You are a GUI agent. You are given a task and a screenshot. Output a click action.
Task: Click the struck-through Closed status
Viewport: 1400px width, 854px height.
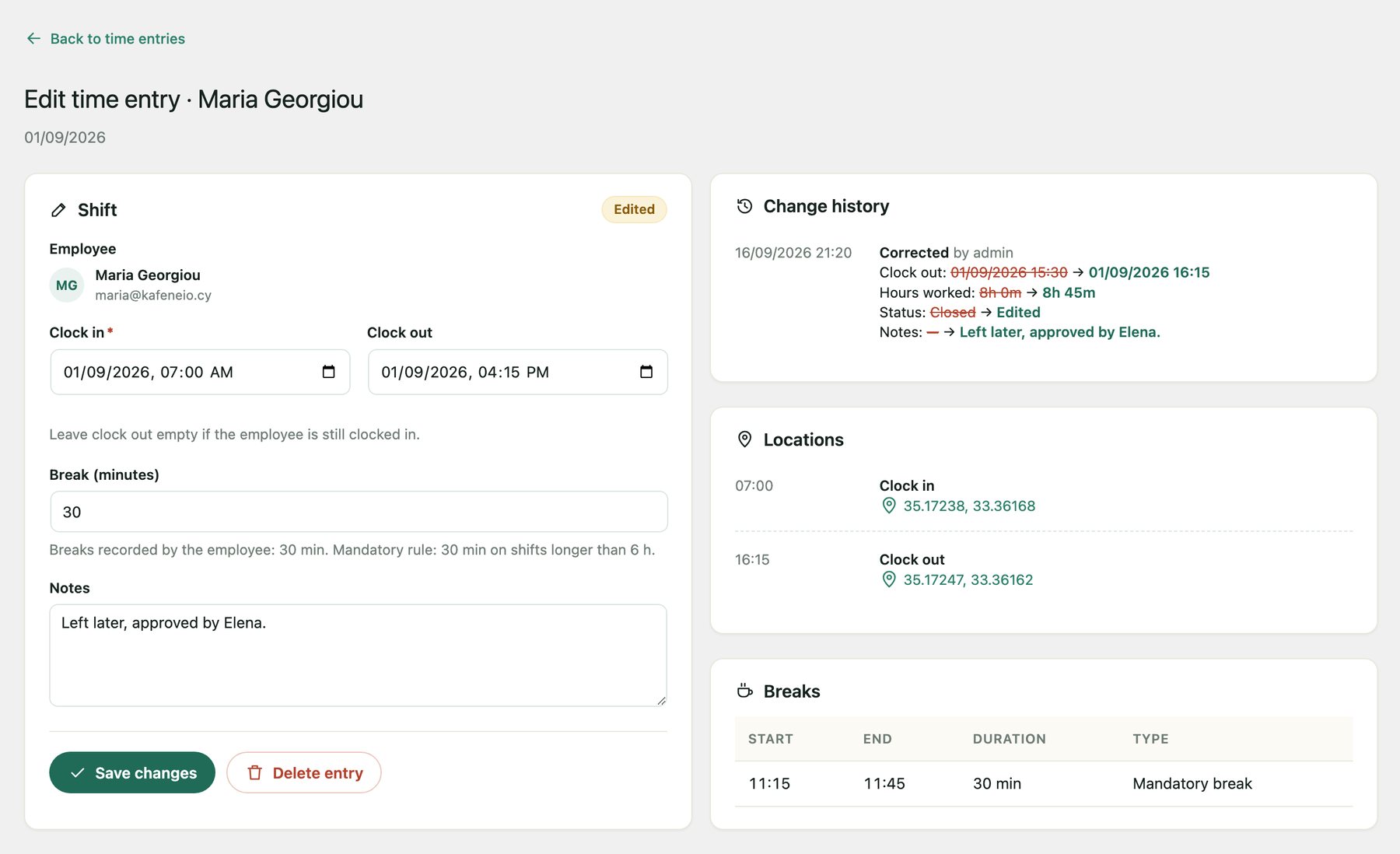(x=953, y=312)
